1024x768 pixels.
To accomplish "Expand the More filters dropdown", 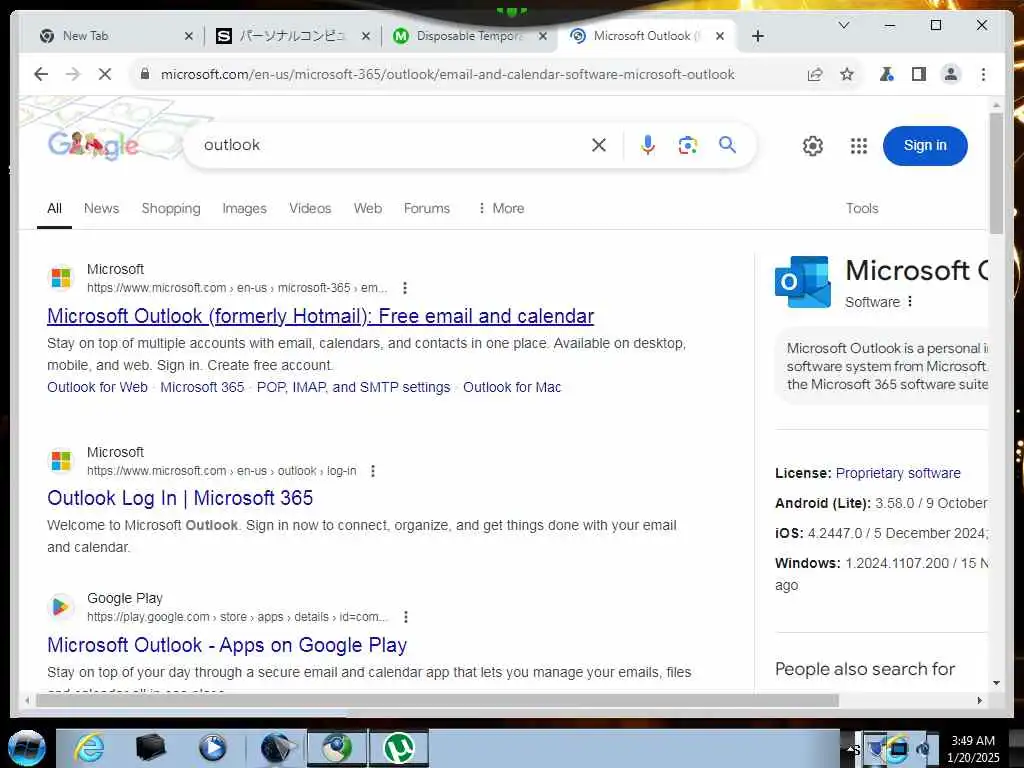I will (501, 208).
